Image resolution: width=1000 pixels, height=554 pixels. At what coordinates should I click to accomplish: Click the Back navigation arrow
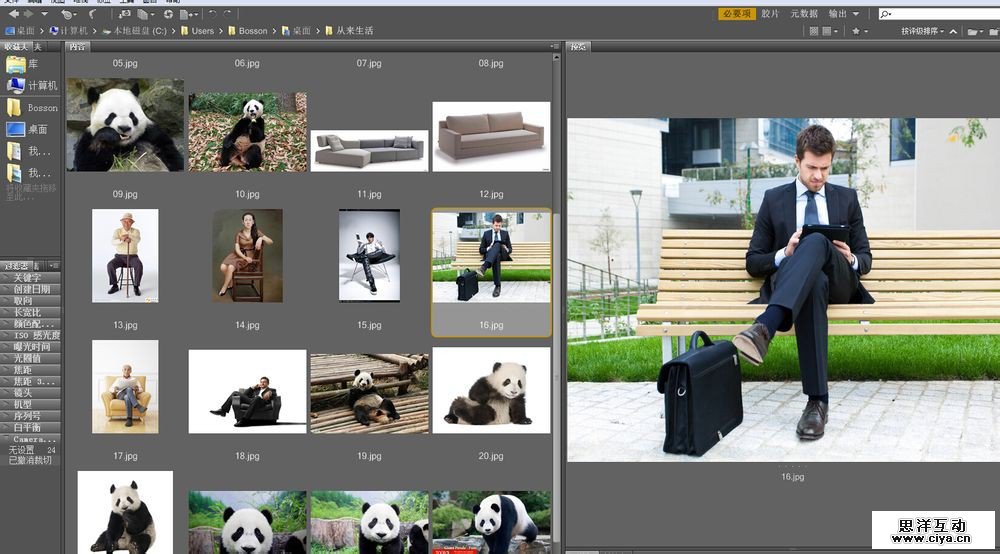11,14
